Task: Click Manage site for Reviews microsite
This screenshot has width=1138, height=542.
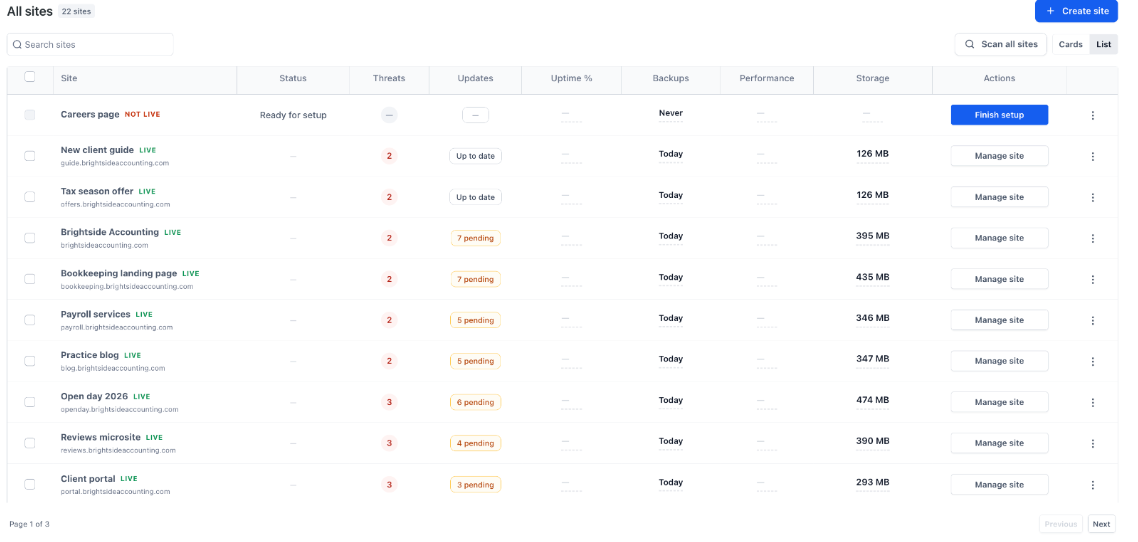Action: pos(999,443)
